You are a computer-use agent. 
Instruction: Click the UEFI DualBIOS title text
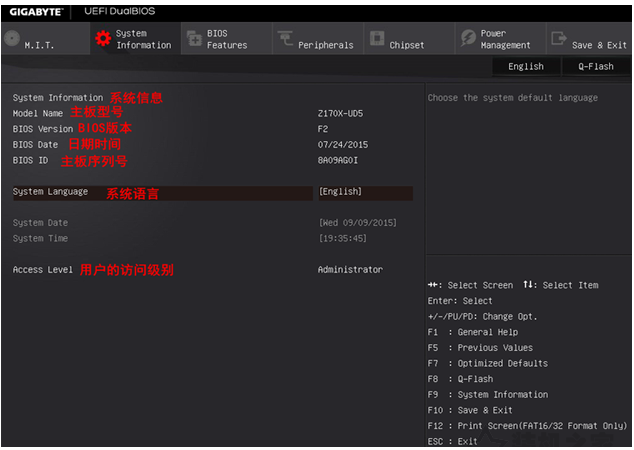[119, 11]
